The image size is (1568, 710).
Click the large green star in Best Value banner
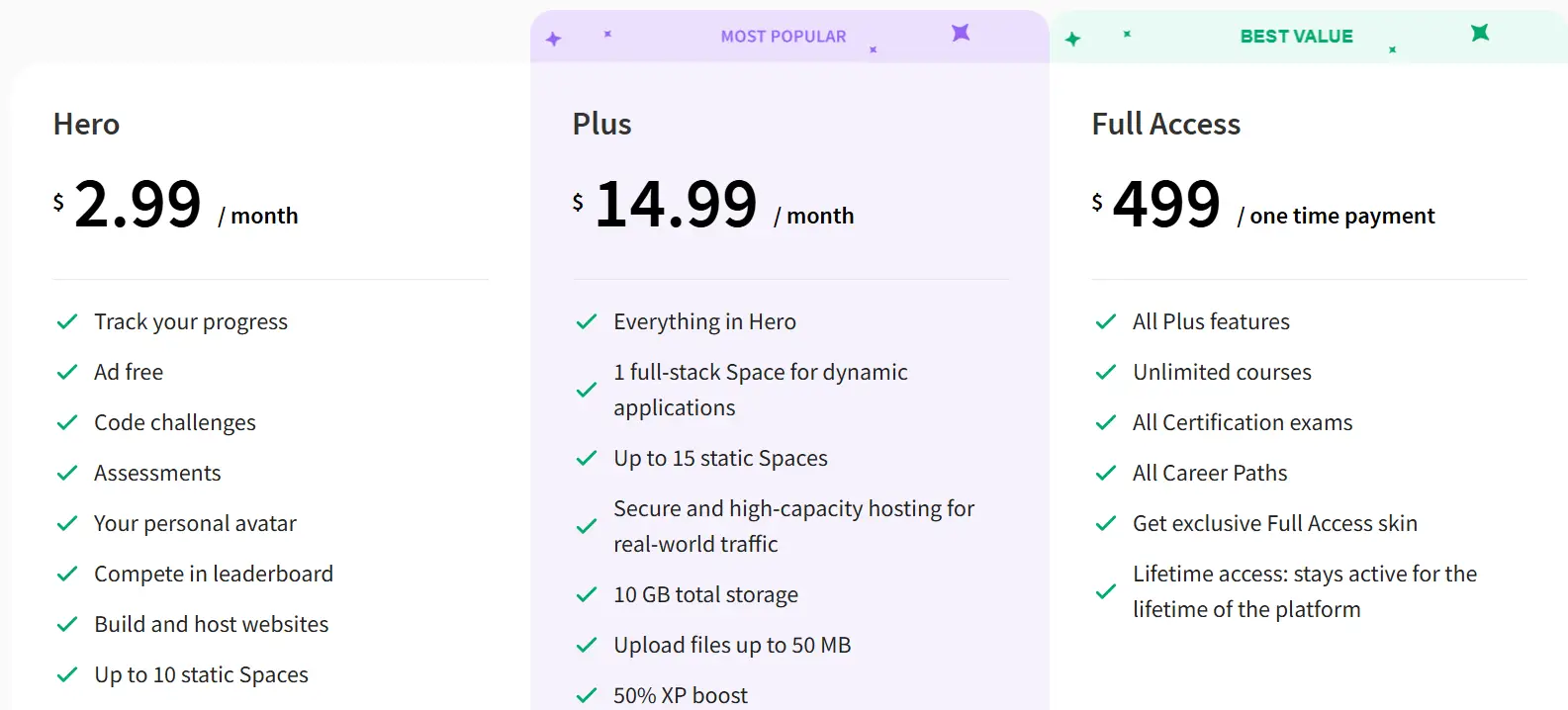click(1480, 33)
